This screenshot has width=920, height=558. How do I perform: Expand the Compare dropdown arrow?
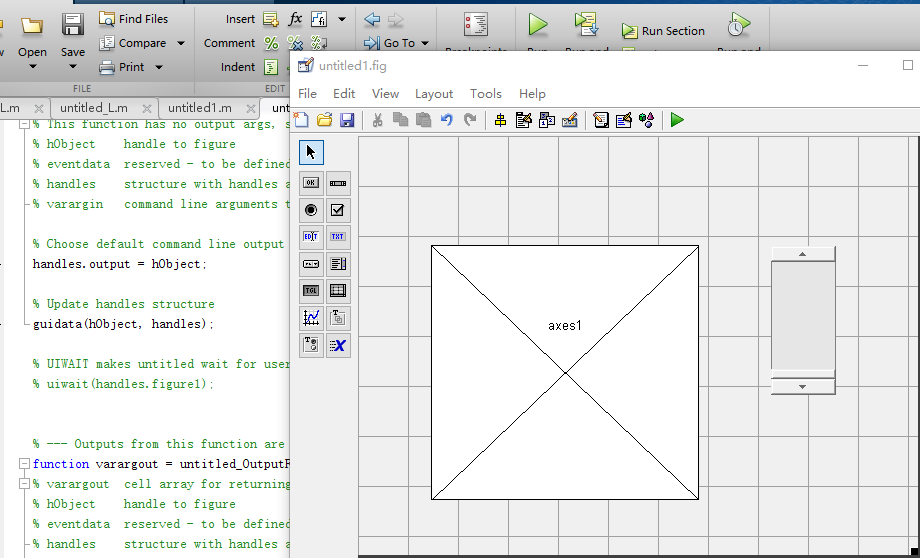tap(181, 43)
